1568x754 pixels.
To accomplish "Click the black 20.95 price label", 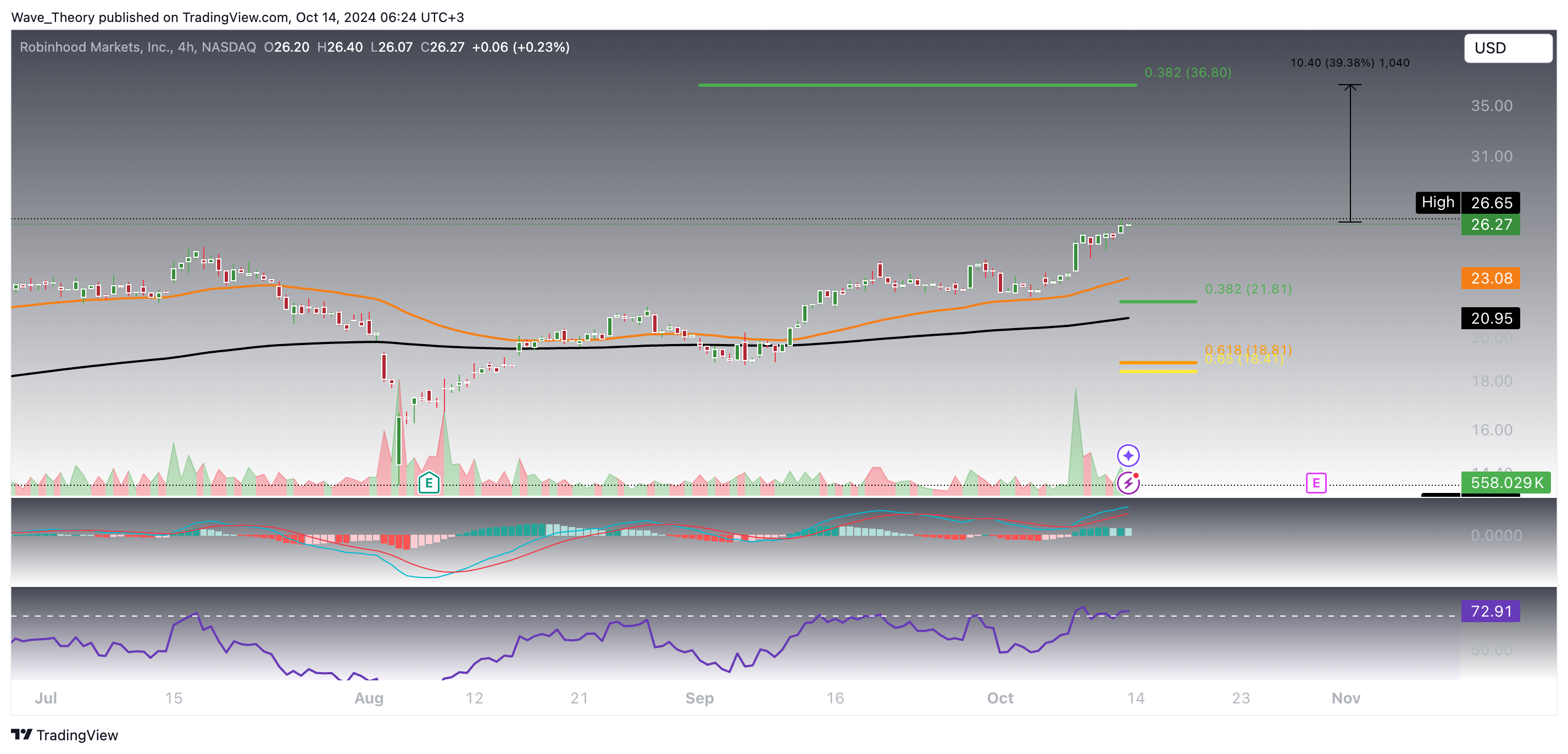I will coord(1491,318).
